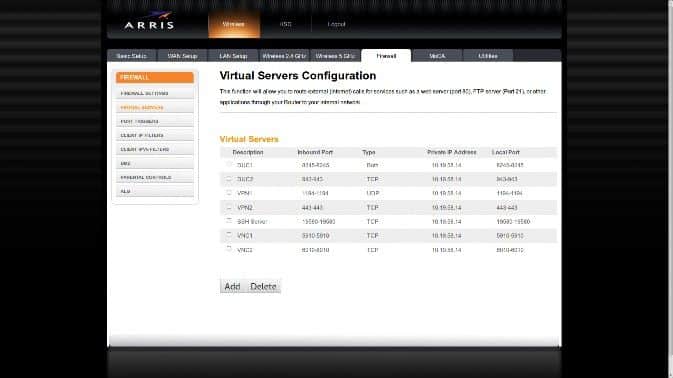673x378 pixels.
Task: Click the VNC1 description cell
Action: click(x=245, y=236)
